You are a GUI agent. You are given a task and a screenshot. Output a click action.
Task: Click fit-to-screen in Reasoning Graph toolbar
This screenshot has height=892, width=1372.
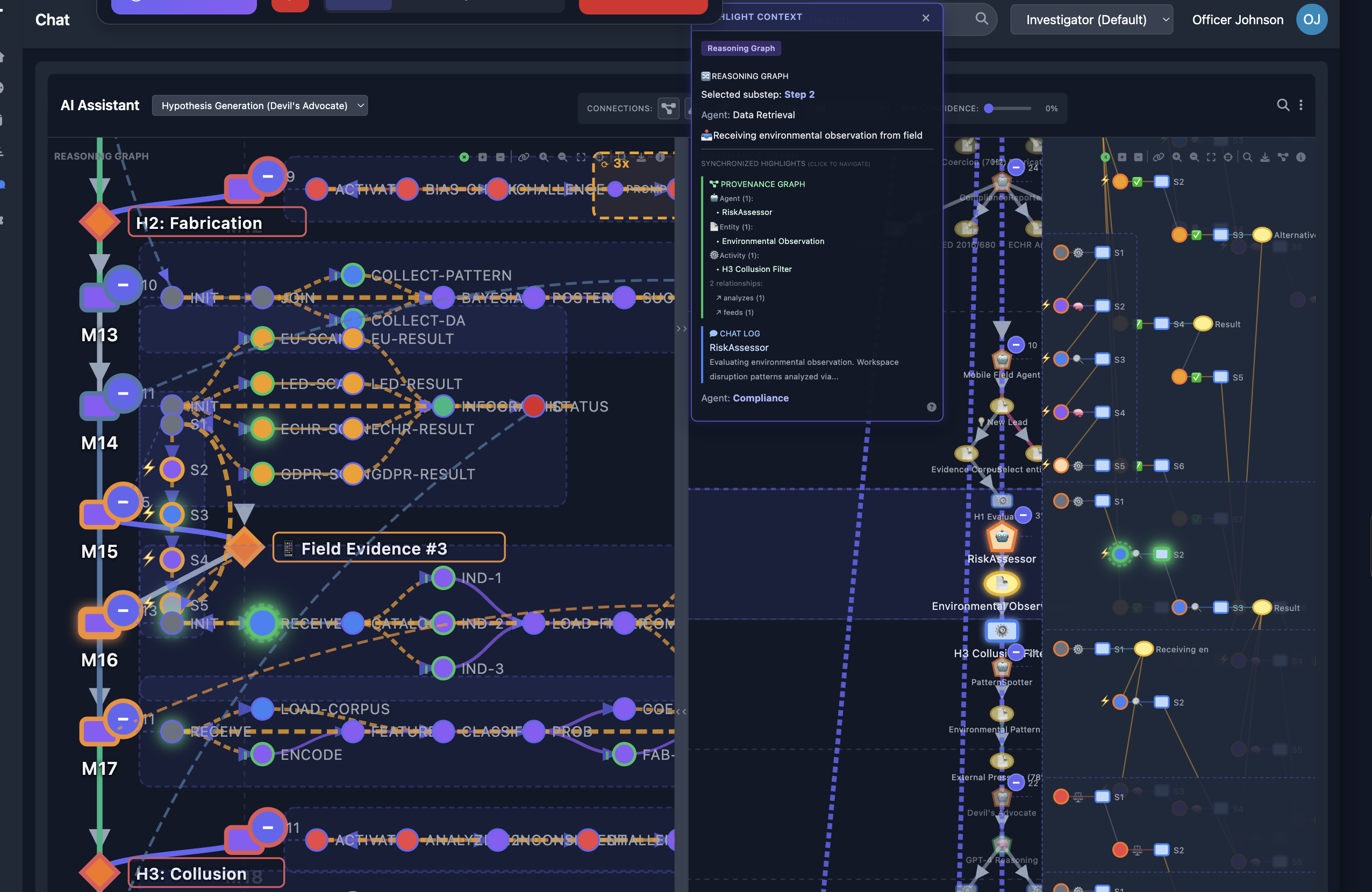[x=581, y=157]
